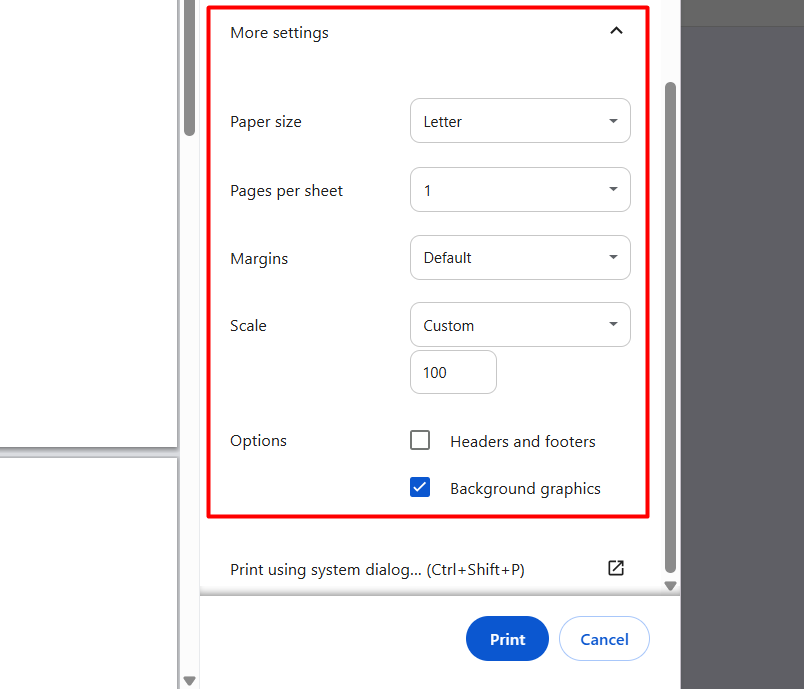Click the blue Print button

tap(507, 639)
